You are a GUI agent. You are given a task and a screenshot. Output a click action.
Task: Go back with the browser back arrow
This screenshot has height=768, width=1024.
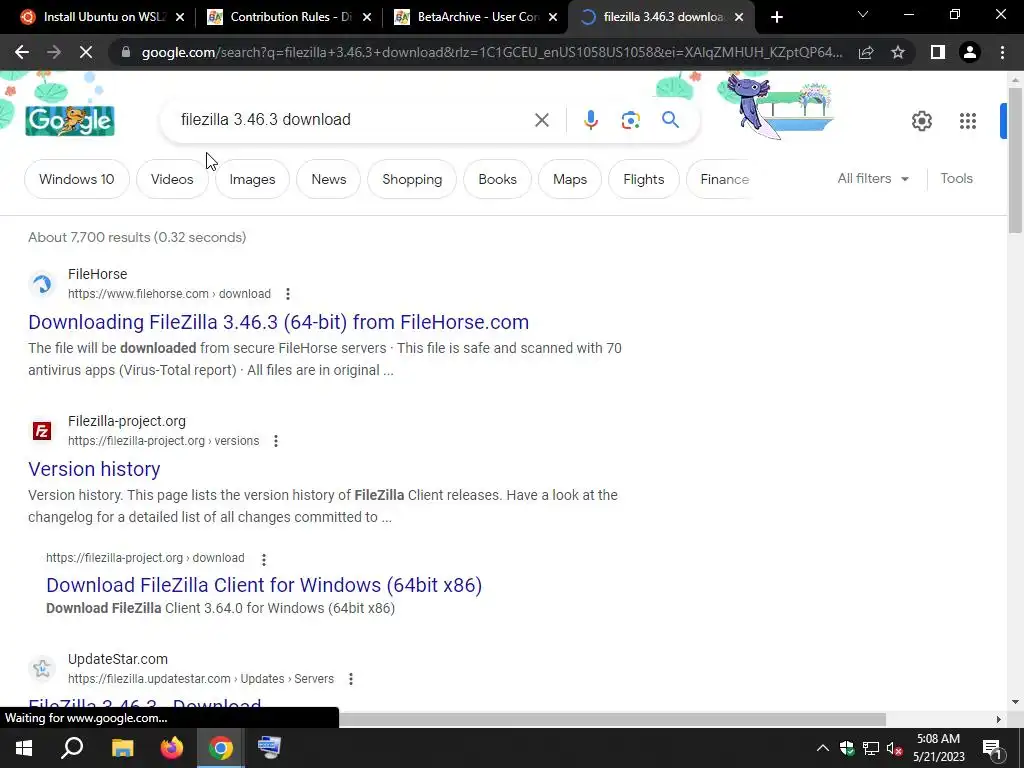pos(22,52)
